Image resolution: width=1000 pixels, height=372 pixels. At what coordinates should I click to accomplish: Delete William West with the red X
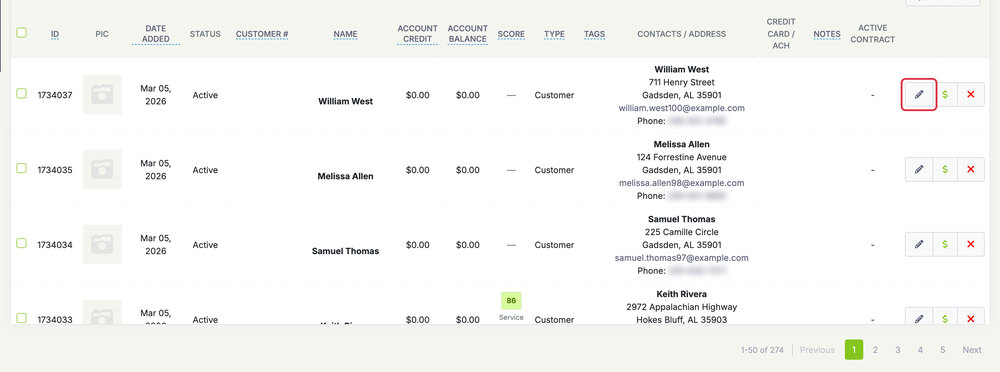(x=971, y=94)
